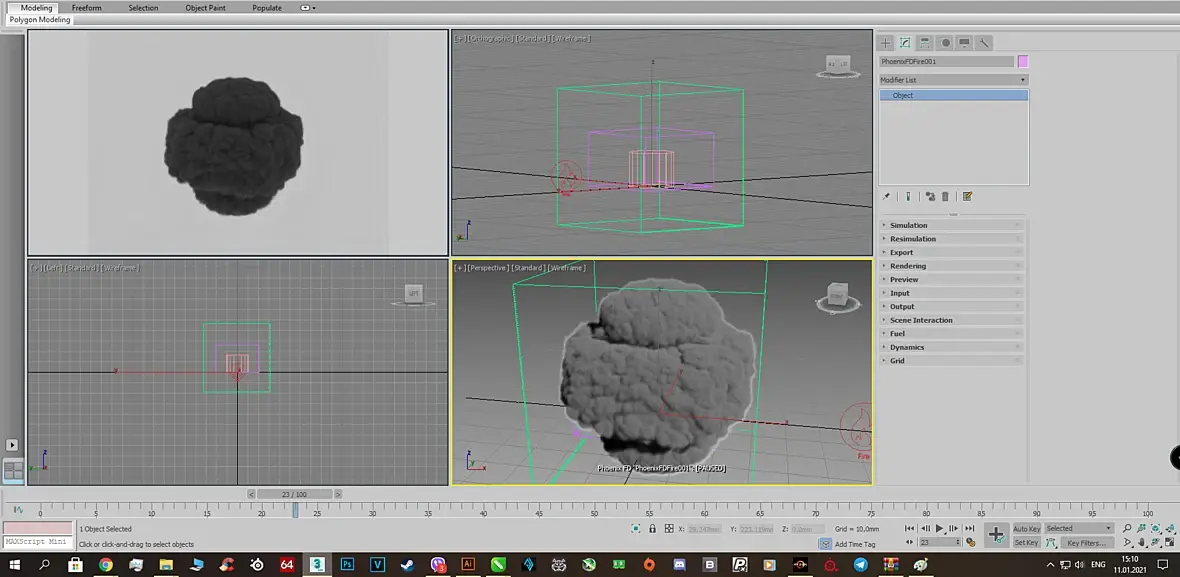
Task: Click Play Animation button
Action: tap(939, 528)
